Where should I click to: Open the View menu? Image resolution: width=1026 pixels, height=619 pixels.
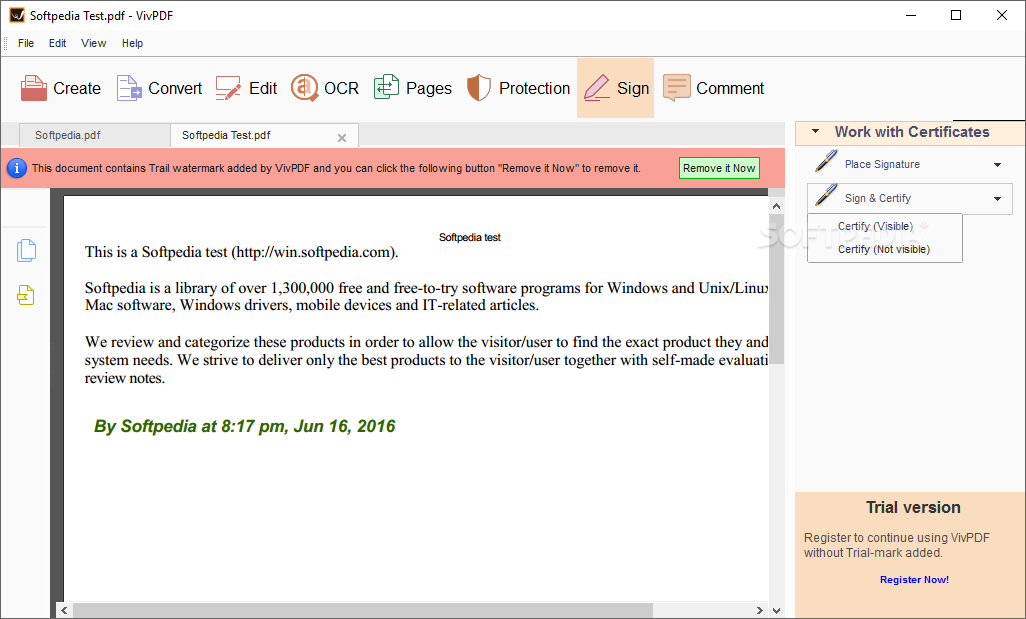click(94, 43)
